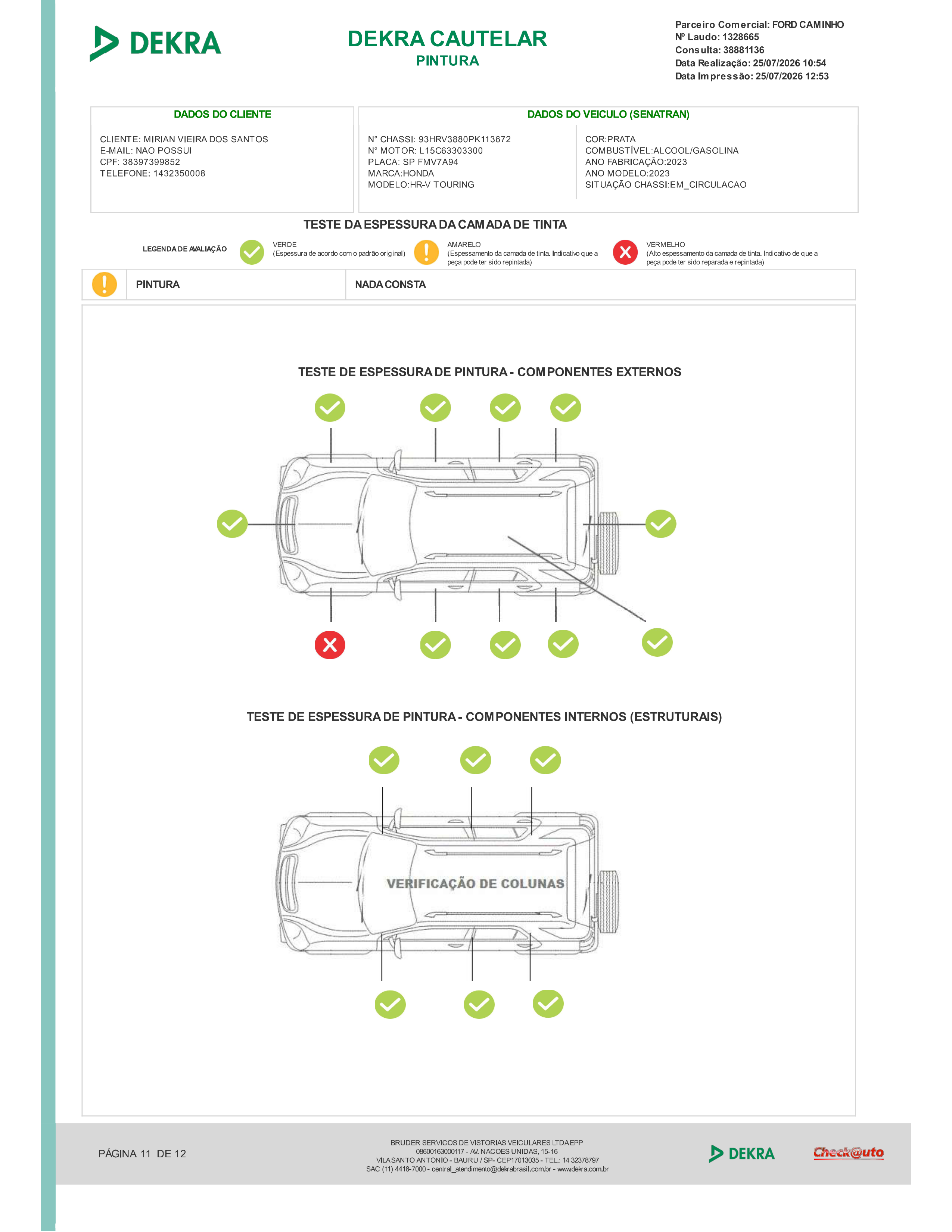
Task: Click the DADOS DO CLIENTE heading
Action: (222, 115)
